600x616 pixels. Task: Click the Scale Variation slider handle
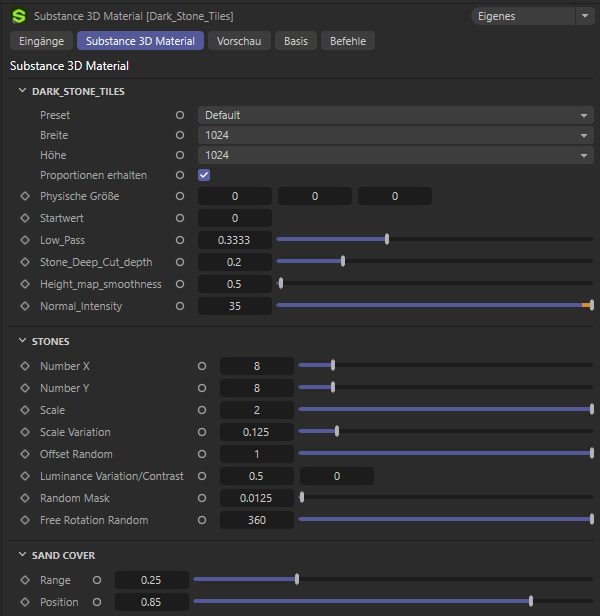click(337, 431)
